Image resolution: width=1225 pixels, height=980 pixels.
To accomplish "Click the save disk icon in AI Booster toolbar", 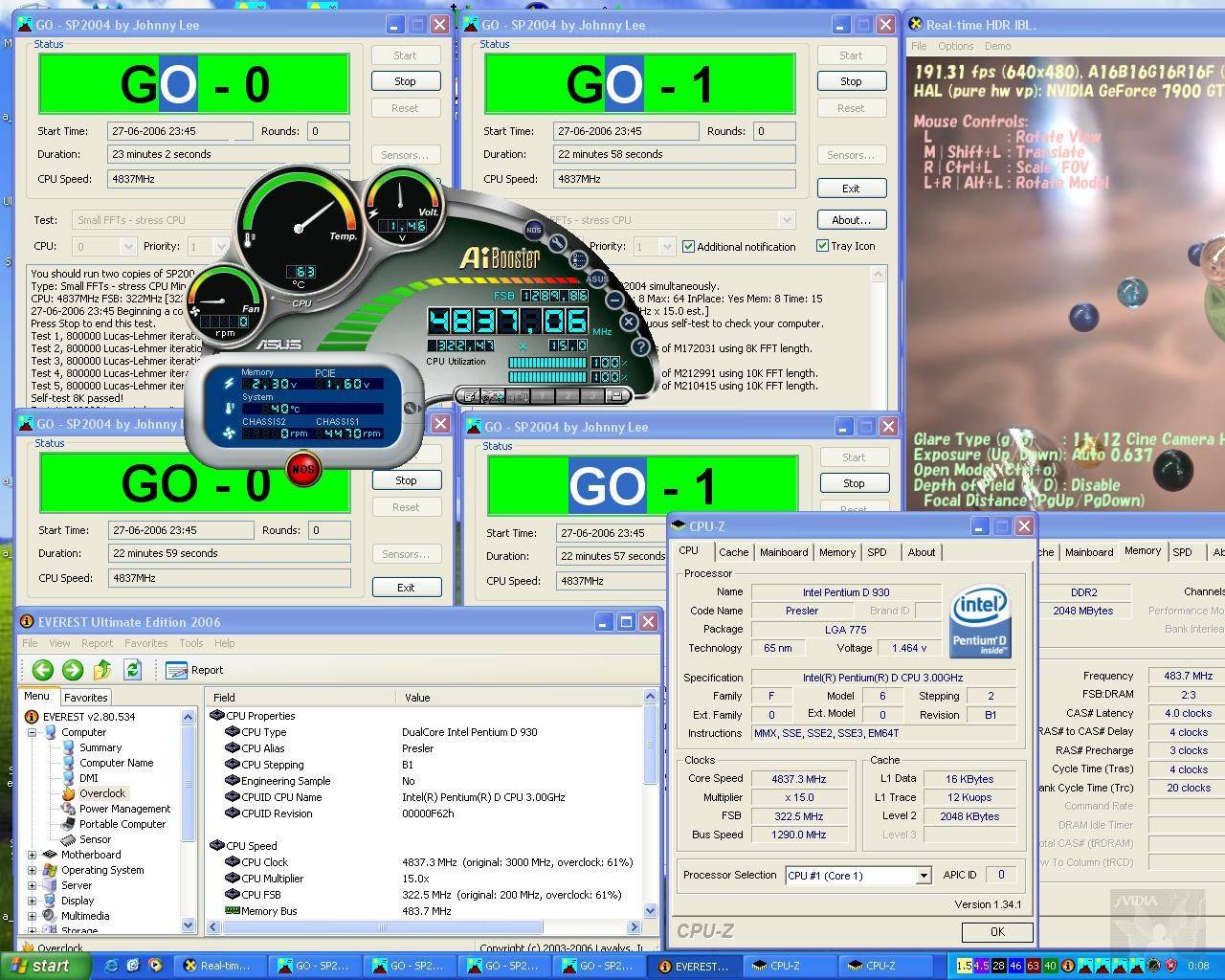I will [616, 395].
